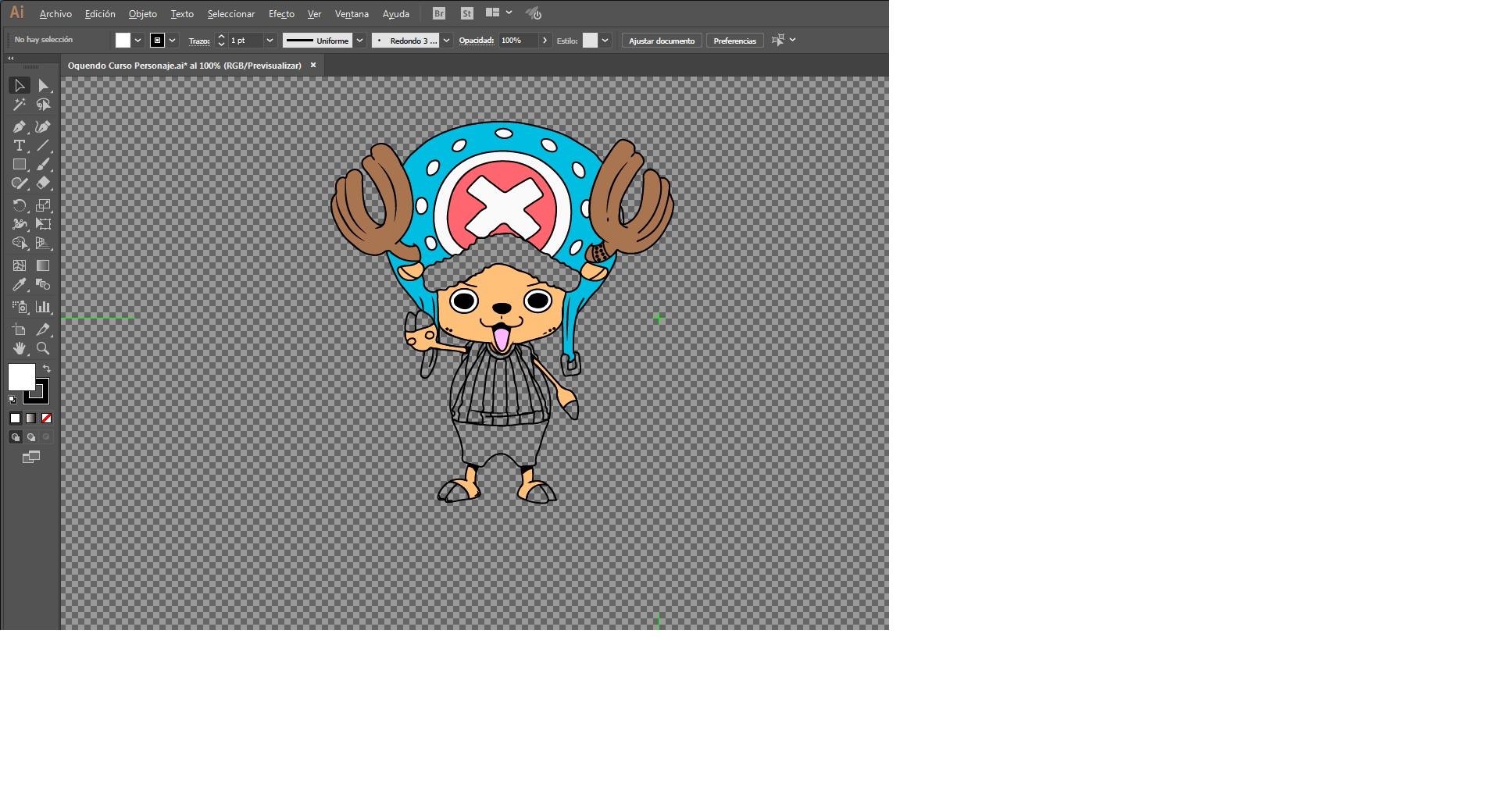This screenshot has width=1500, height=812.
Task: Switch to Draw Behind mode
Action: click(31, 437)
